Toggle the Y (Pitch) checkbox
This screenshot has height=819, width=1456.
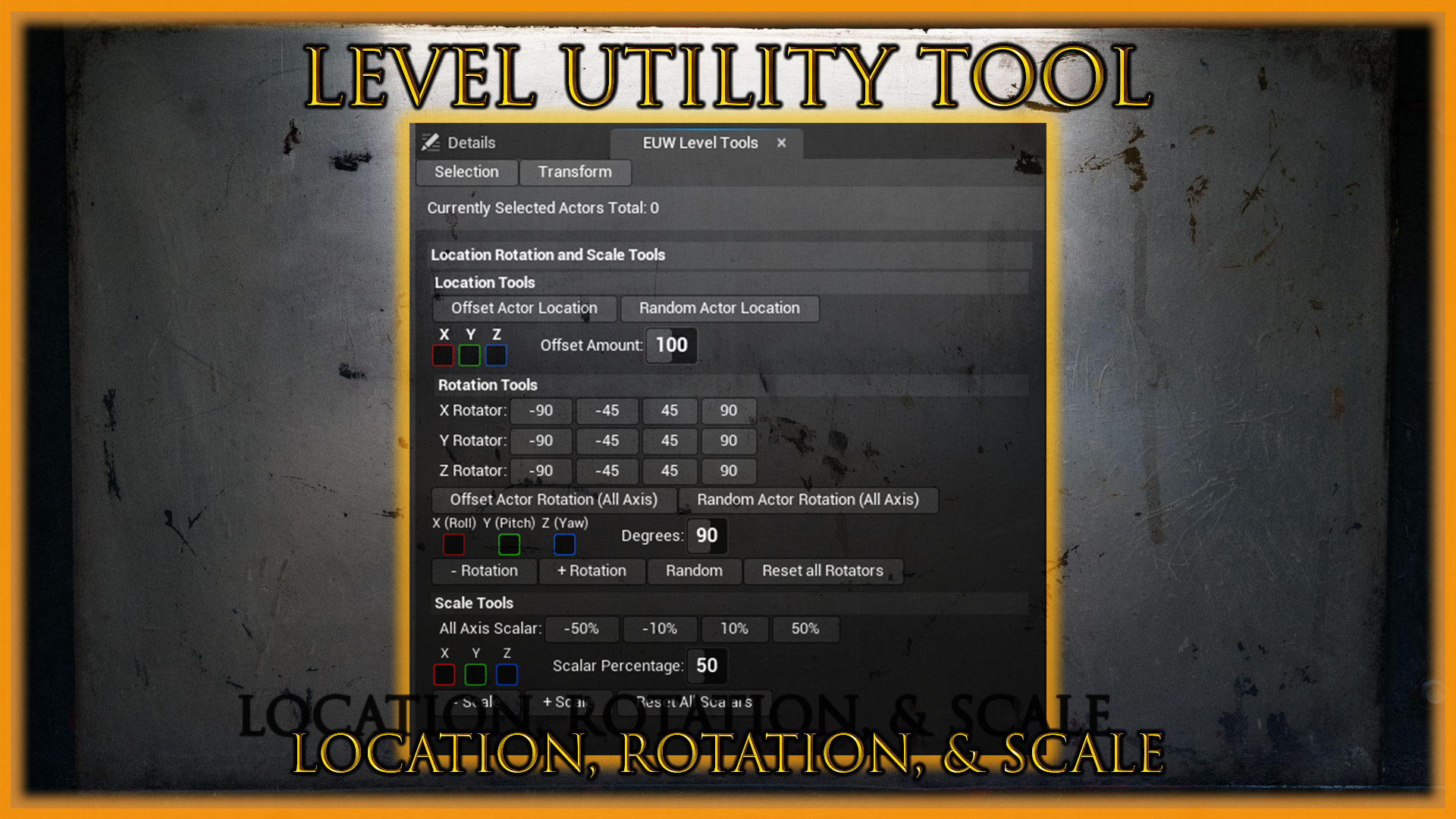tap(509, 544)
